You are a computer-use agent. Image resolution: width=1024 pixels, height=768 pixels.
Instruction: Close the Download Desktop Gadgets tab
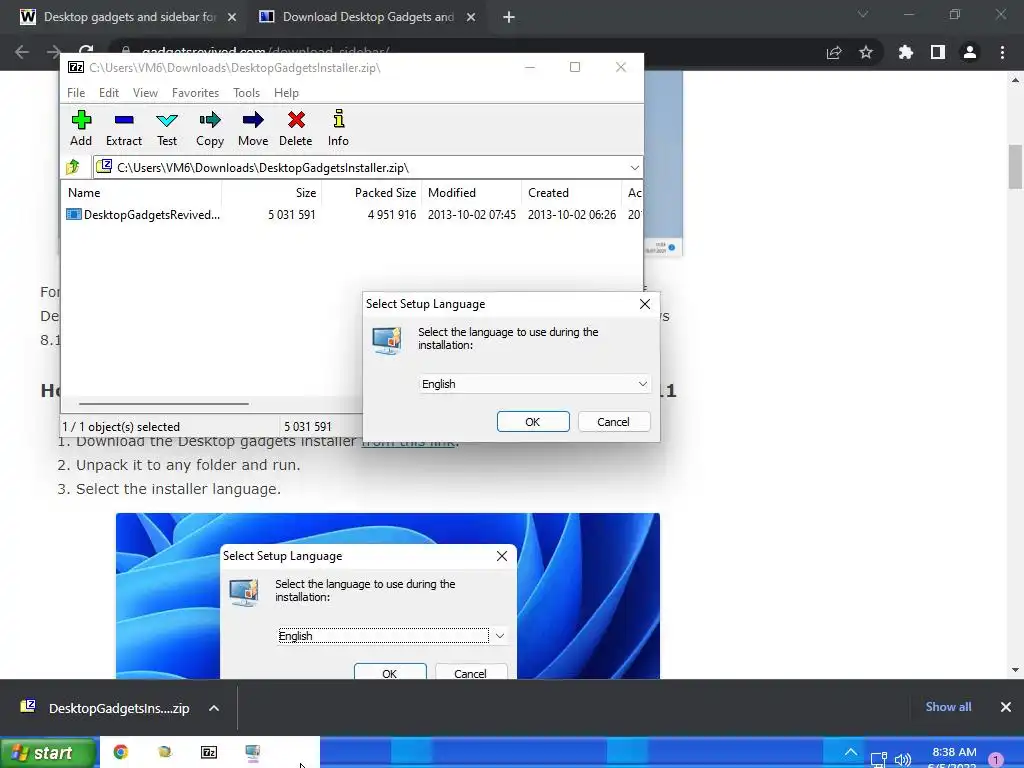[x=471, y=18]
